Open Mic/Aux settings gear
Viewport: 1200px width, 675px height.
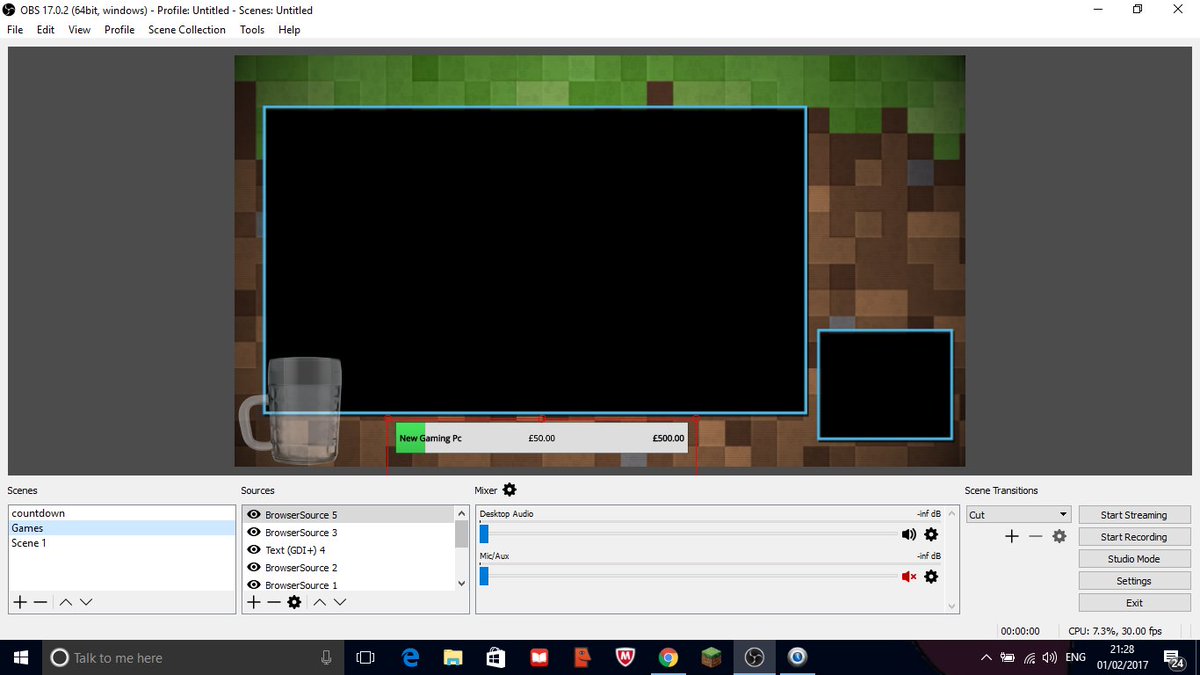coord(931,577)
